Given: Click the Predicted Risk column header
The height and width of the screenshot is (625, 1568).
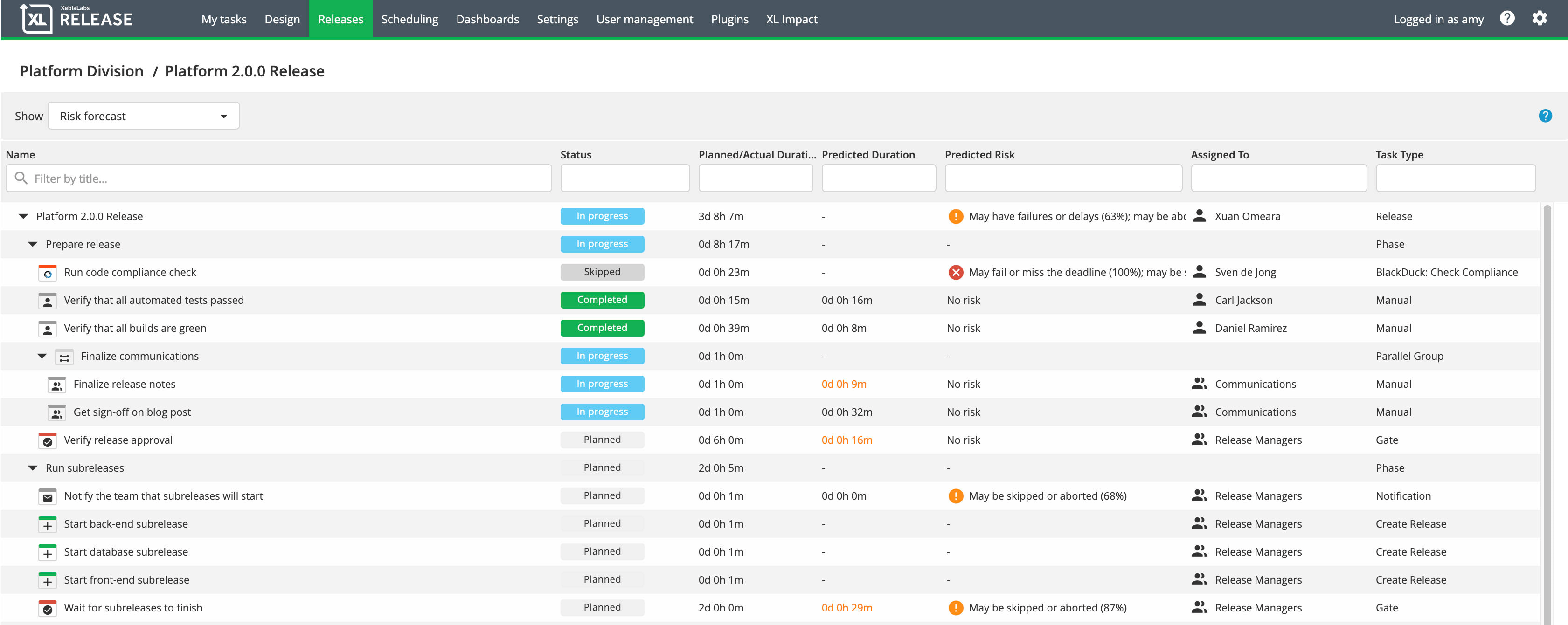Looking at the screenshot, I should tap(979, 155).
